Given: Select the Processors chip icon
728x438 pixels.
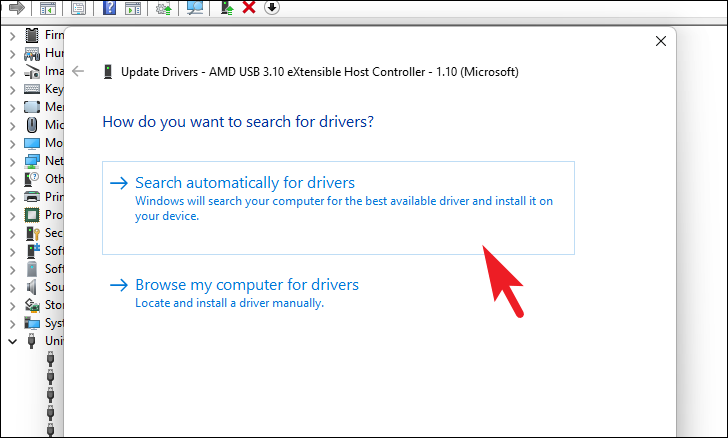Looking at the screenshot, I should pyautogui.click(x=32, y=216).
